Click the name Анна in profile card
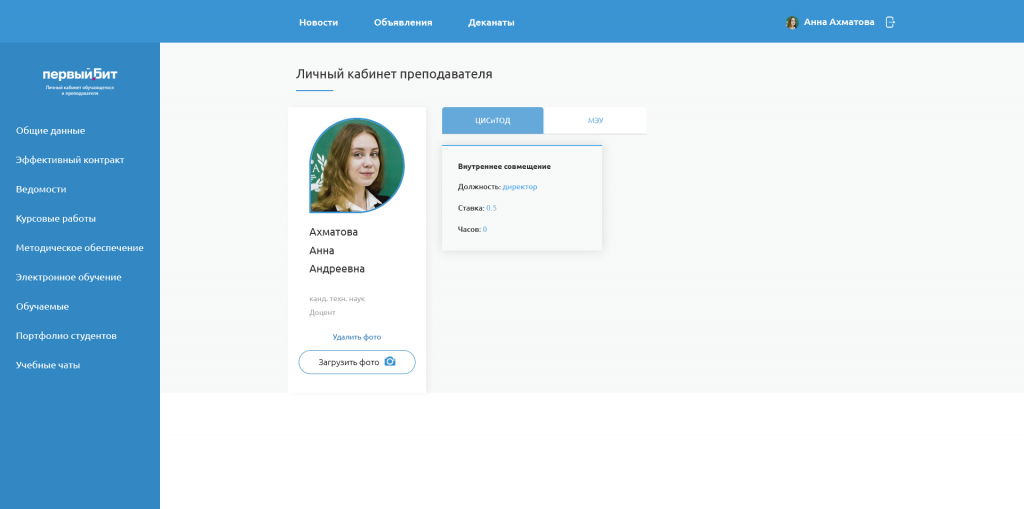Viewport: 1024px width, 509px height. (x=322, y=250)
